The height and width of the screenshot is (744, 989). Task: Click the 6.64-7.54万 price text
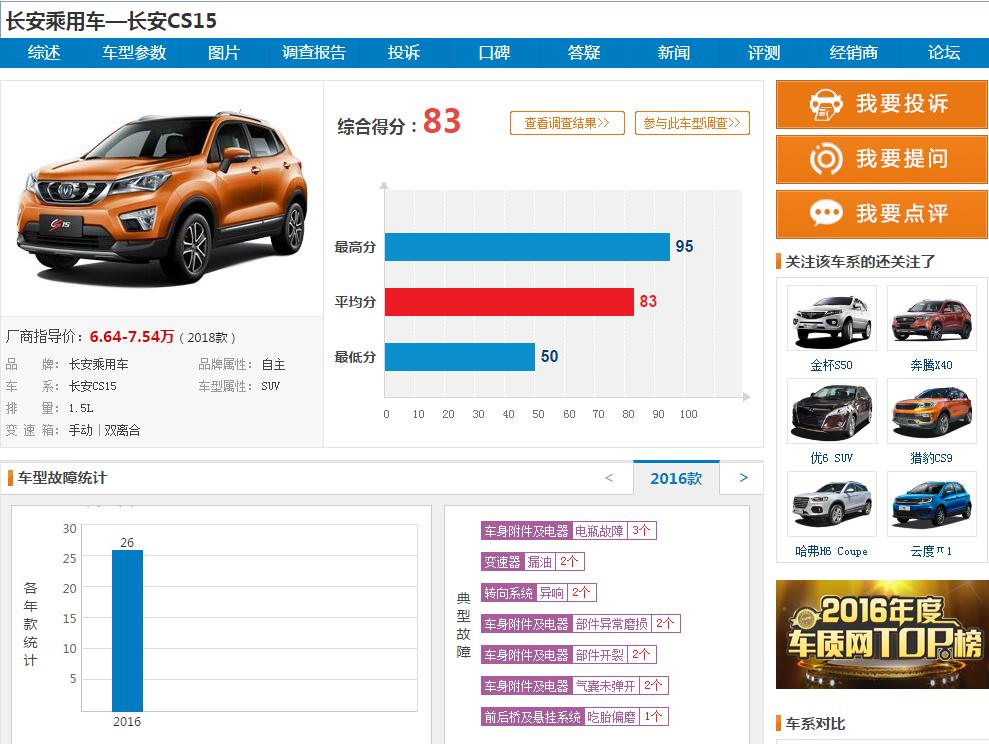(132, 337)
